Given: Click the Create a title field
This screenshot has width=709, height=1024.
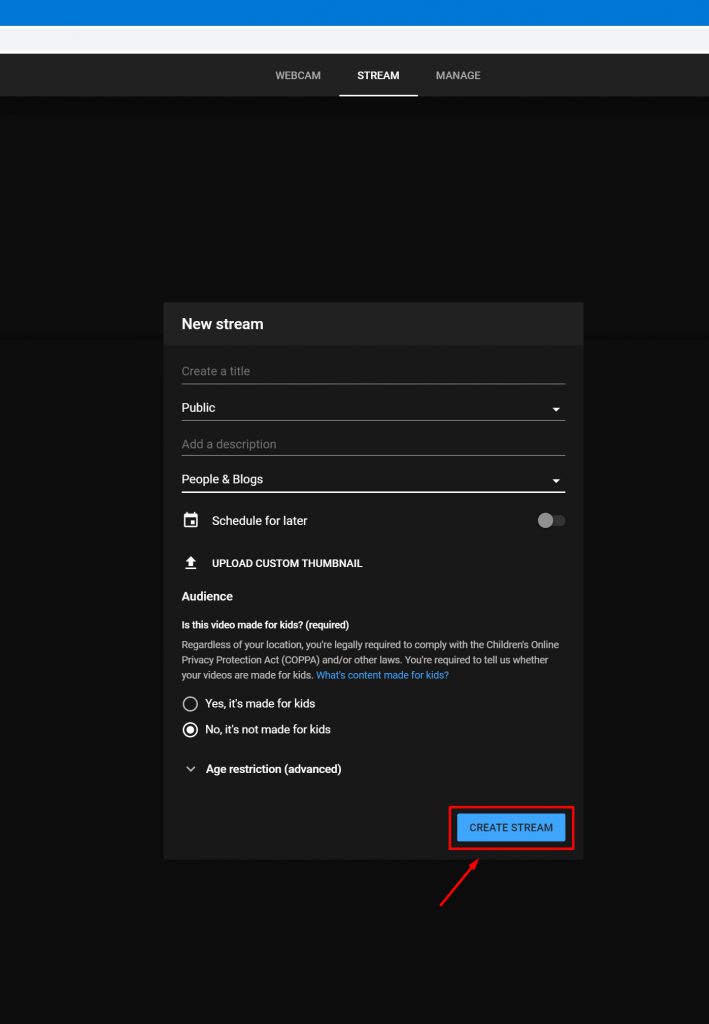Looking at the screenshot, I should tap(373, 372).
